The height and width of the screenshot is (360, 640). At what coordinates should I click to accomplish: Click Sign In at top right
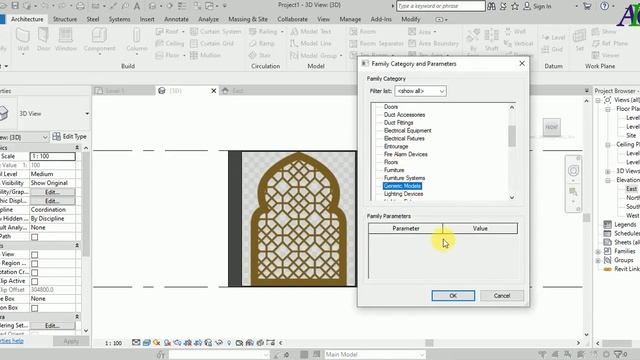point(538,6)
